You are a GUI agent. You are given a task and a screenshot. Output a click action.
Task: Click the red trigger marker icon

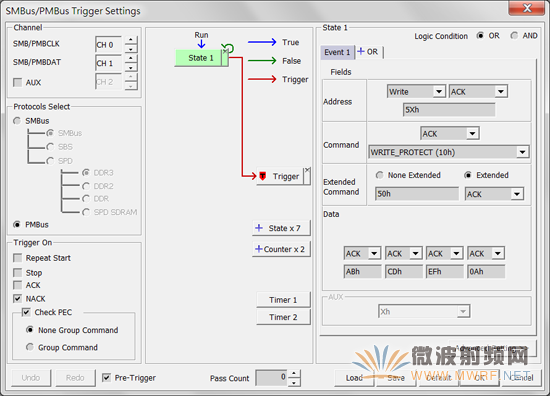262,176
